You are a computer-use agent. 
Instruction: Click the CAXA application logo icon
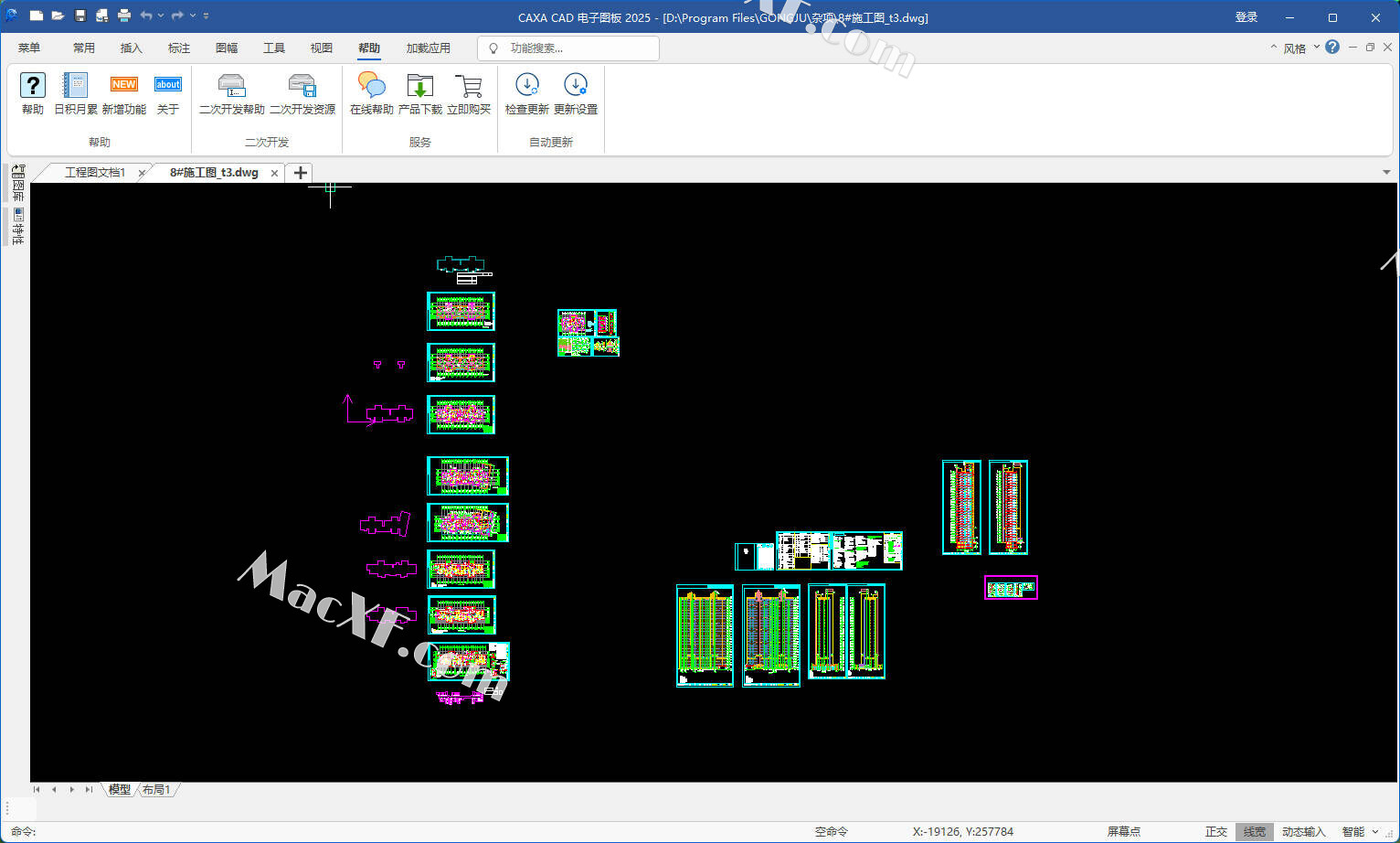click(12, 16)
